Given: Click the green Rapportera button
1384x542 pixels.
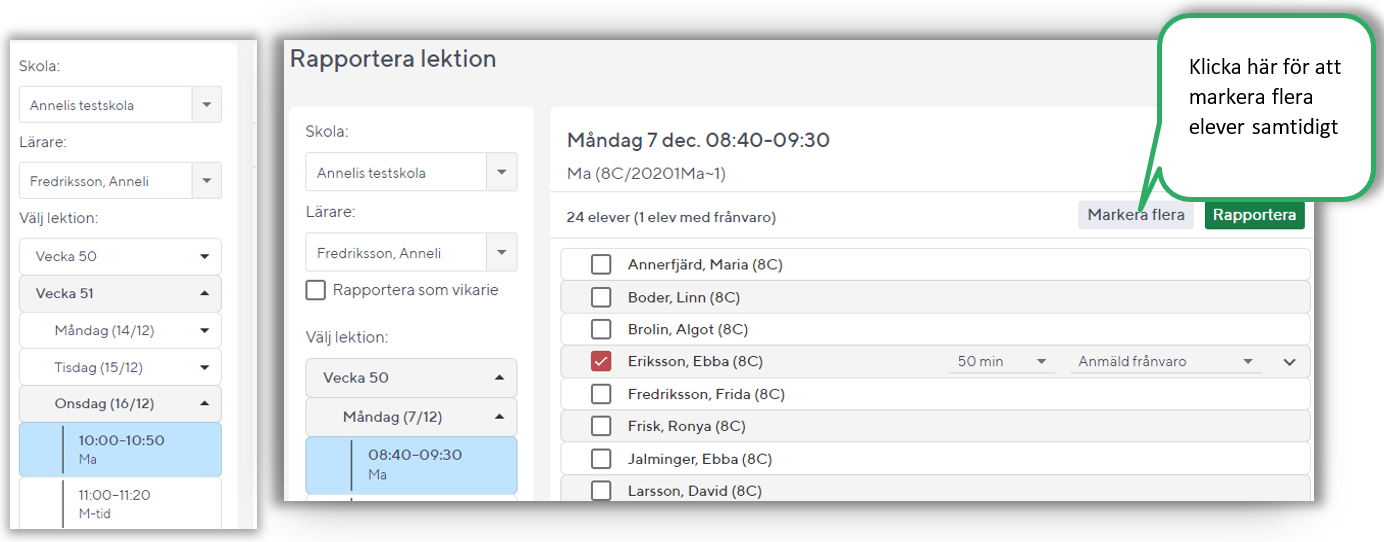Looking at the screenshot, I should pos(1254,215).
